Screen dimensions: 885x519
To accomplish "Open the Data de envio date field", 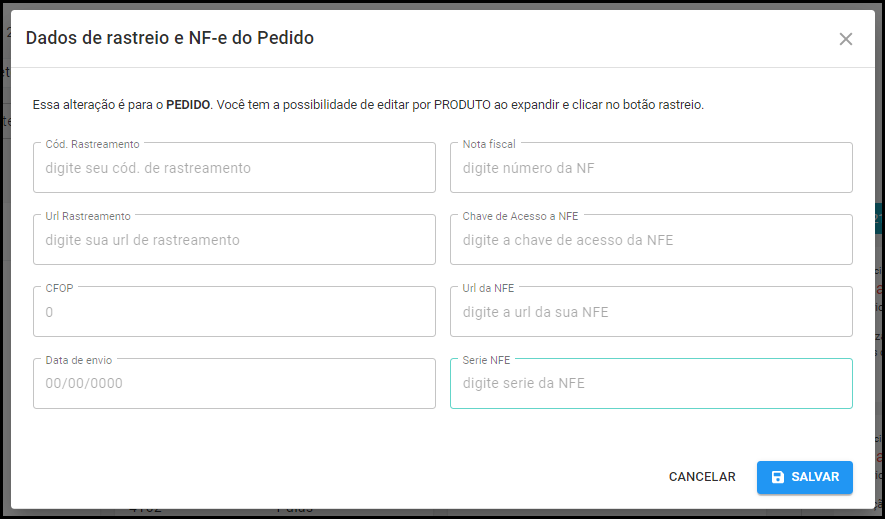I will click(x=234, y=384).
